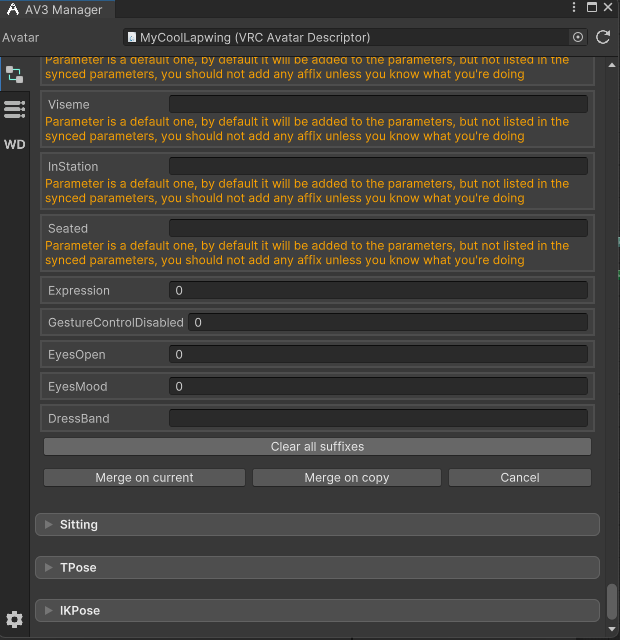This screenshot has width=620, height=640.
Task: Switch to the WD sidebar tab
Action: pos(14,144)
